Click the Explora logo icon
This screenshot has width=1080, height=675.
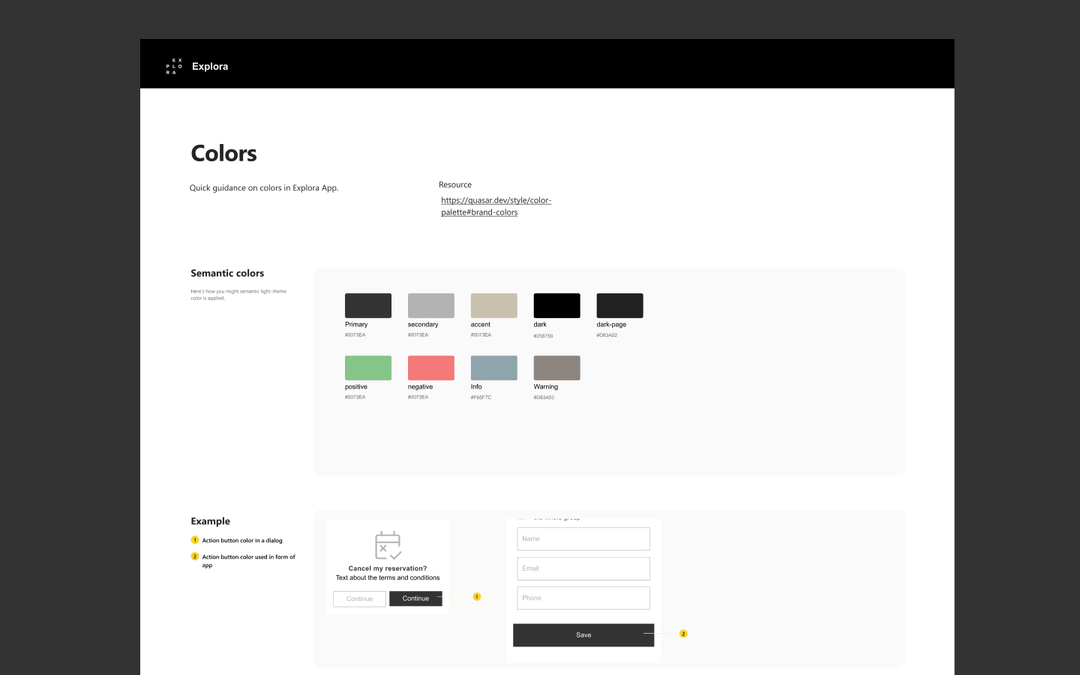(x=173, y=65)
